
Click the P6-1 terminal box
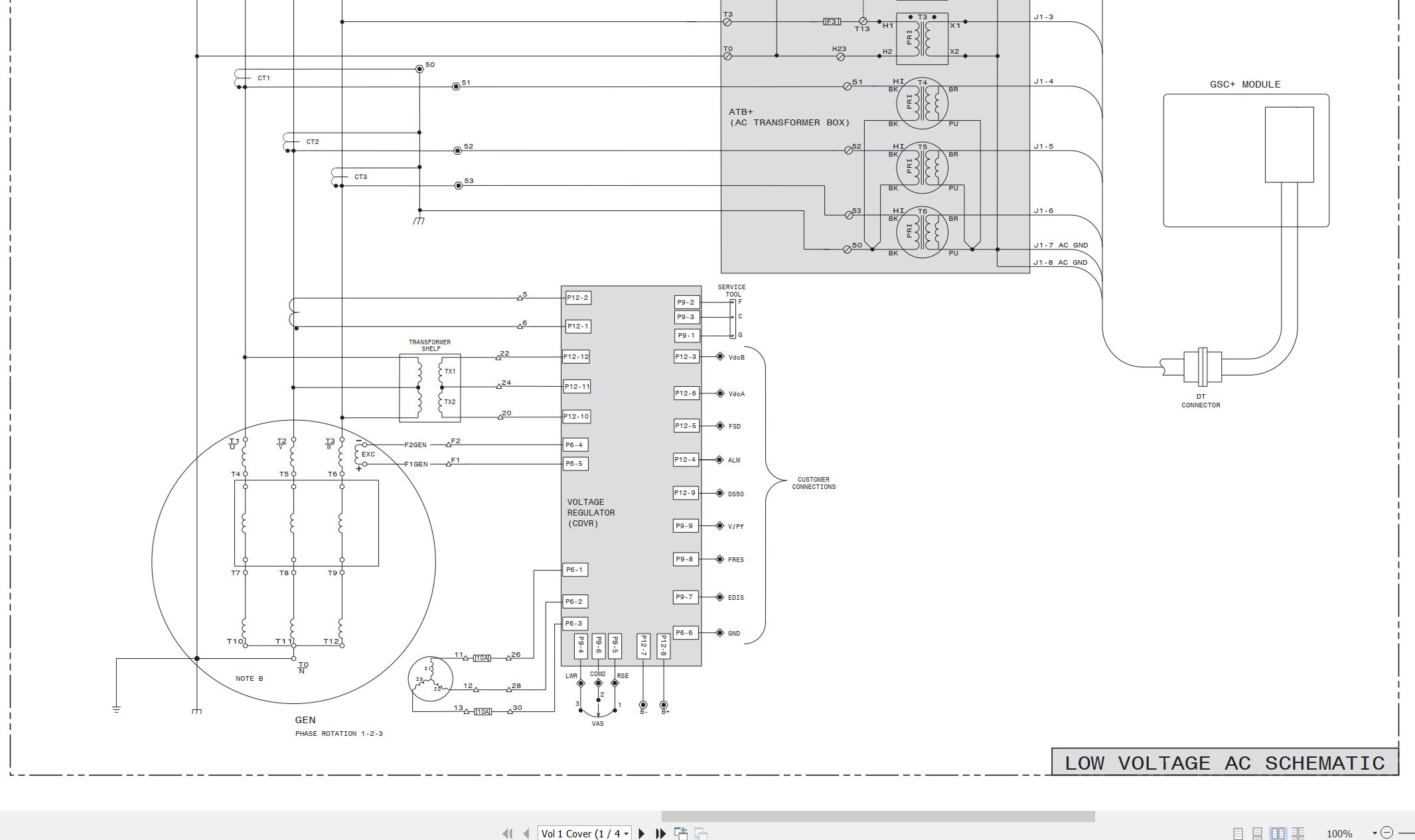pyautogui.click(x=575, y=570)
